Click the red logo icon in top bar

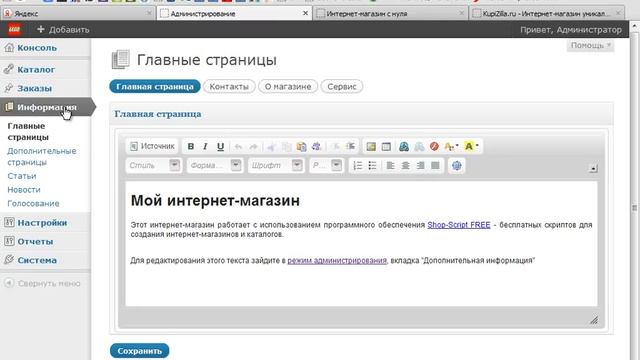pos(14,29)
